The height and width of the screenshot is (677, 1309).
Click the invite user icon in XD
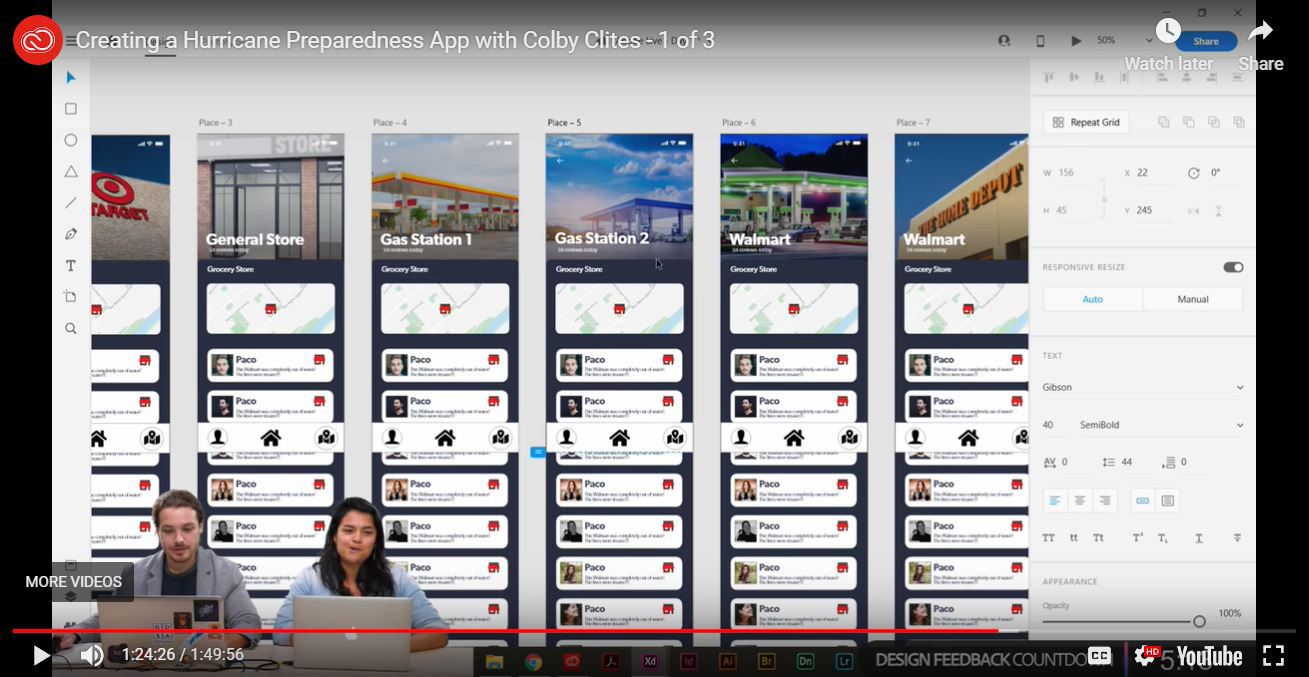tap(1004, 41)
